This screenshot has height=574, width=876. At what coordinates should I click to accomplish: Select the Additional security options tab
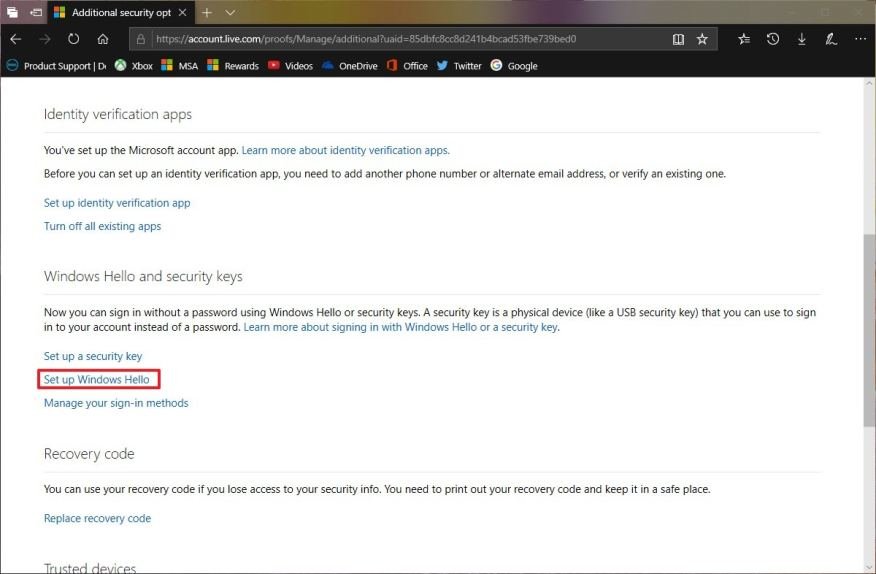120,13
